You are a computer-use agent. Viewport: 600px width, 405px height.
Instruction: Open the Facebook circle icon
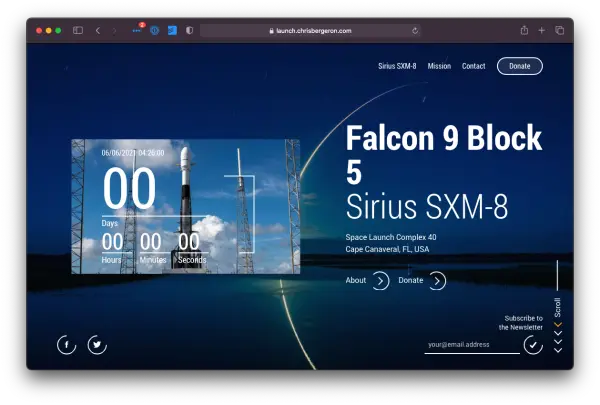point(67,345)
